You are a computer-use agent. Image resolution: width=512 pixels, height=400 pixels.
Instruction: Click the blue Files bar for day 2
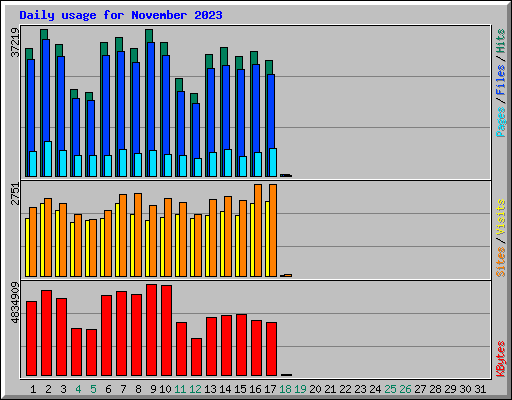click(x=46, y=90)
